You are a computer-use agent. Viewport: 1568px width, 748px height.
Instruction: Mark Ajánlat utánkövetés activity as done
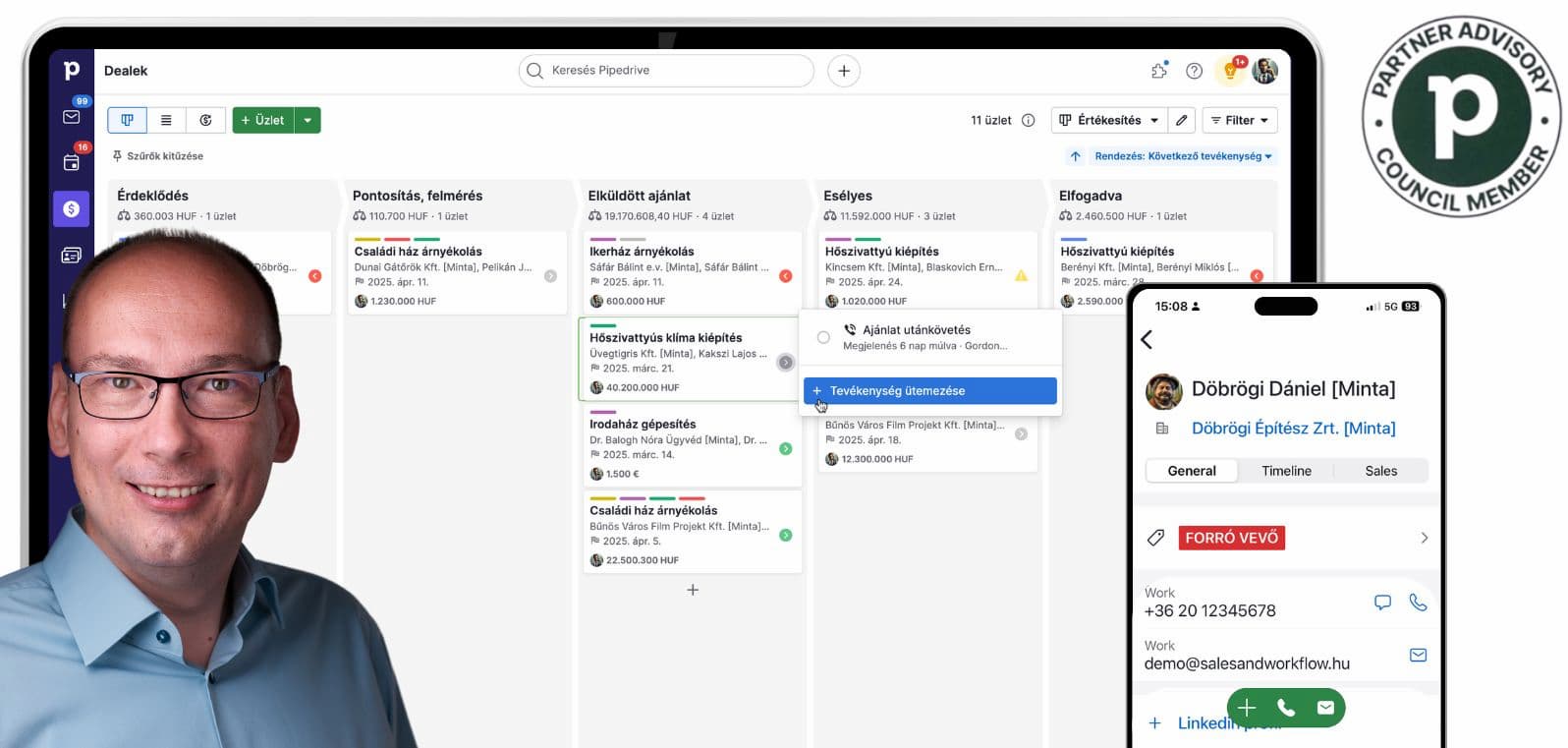point(823,337)
